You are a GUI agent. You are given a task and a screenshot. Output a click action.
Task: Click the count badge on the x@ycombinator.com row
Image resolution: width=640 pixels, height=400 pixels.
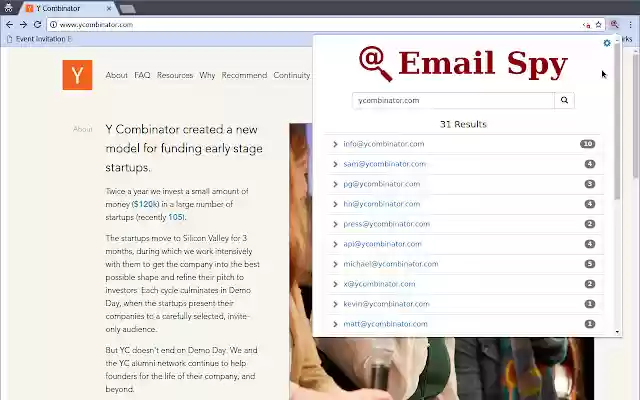(589, 284)
